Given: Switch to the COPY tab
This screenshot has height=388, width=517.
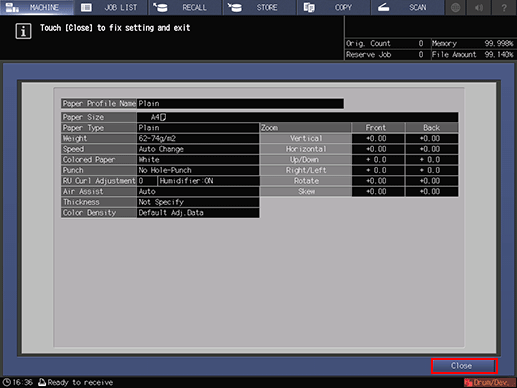Looking at the screenshot, I should click(334, 7).
